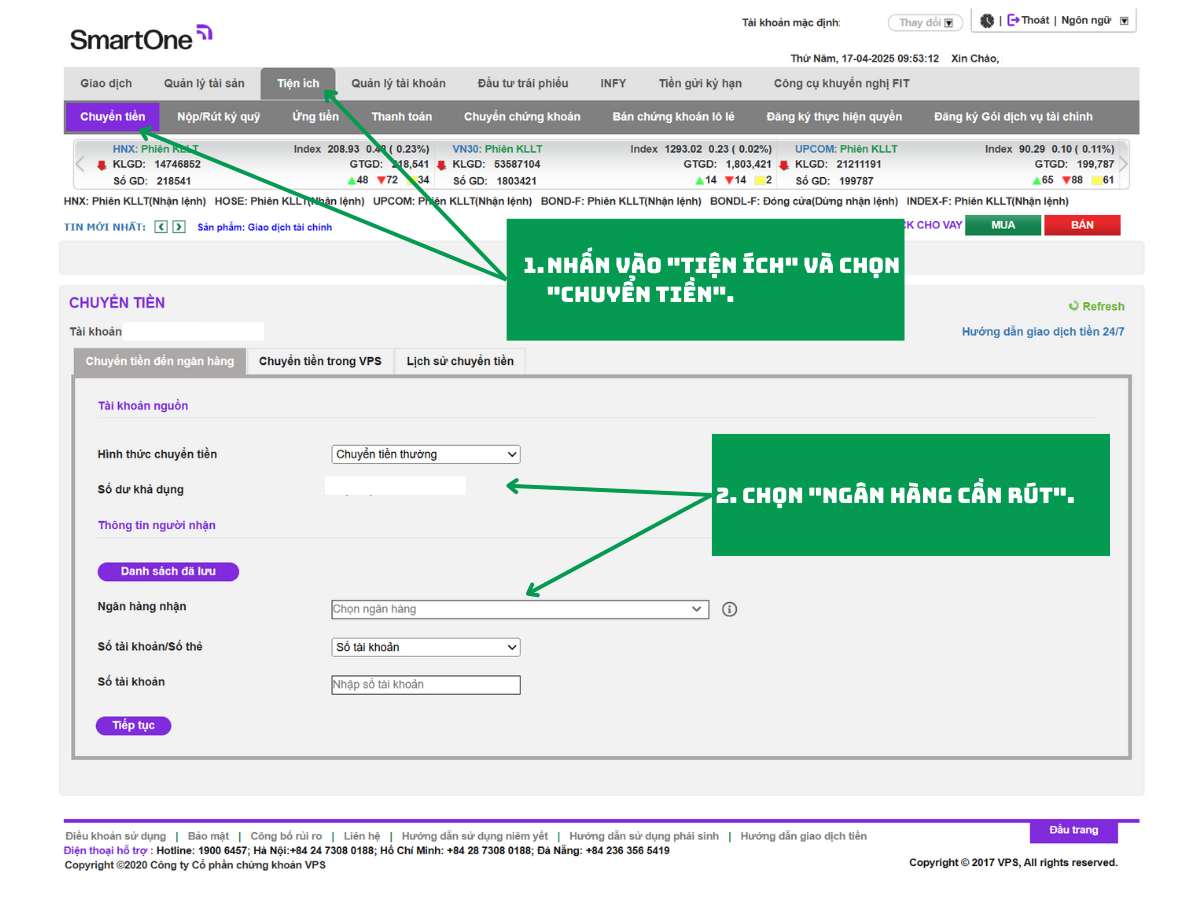
Task: Open Đầu tư trái phiếu menu
Action: (x=523, y=83)
